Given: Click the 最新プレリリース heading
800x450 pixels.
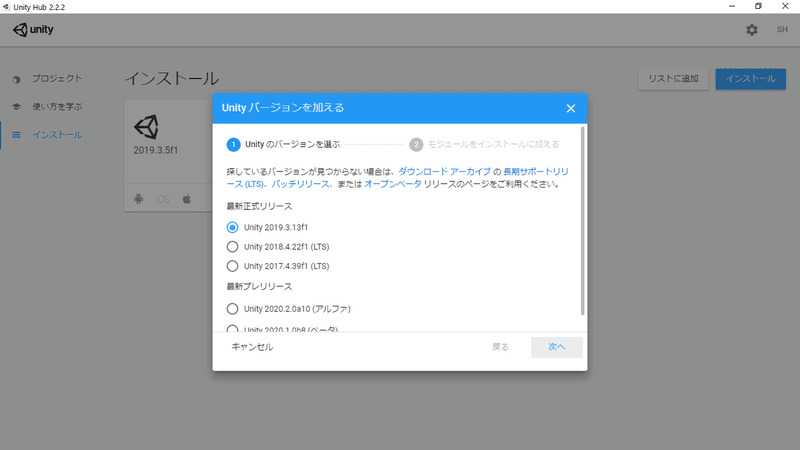Looking at the screenshot, I should (x=259, y=286).
